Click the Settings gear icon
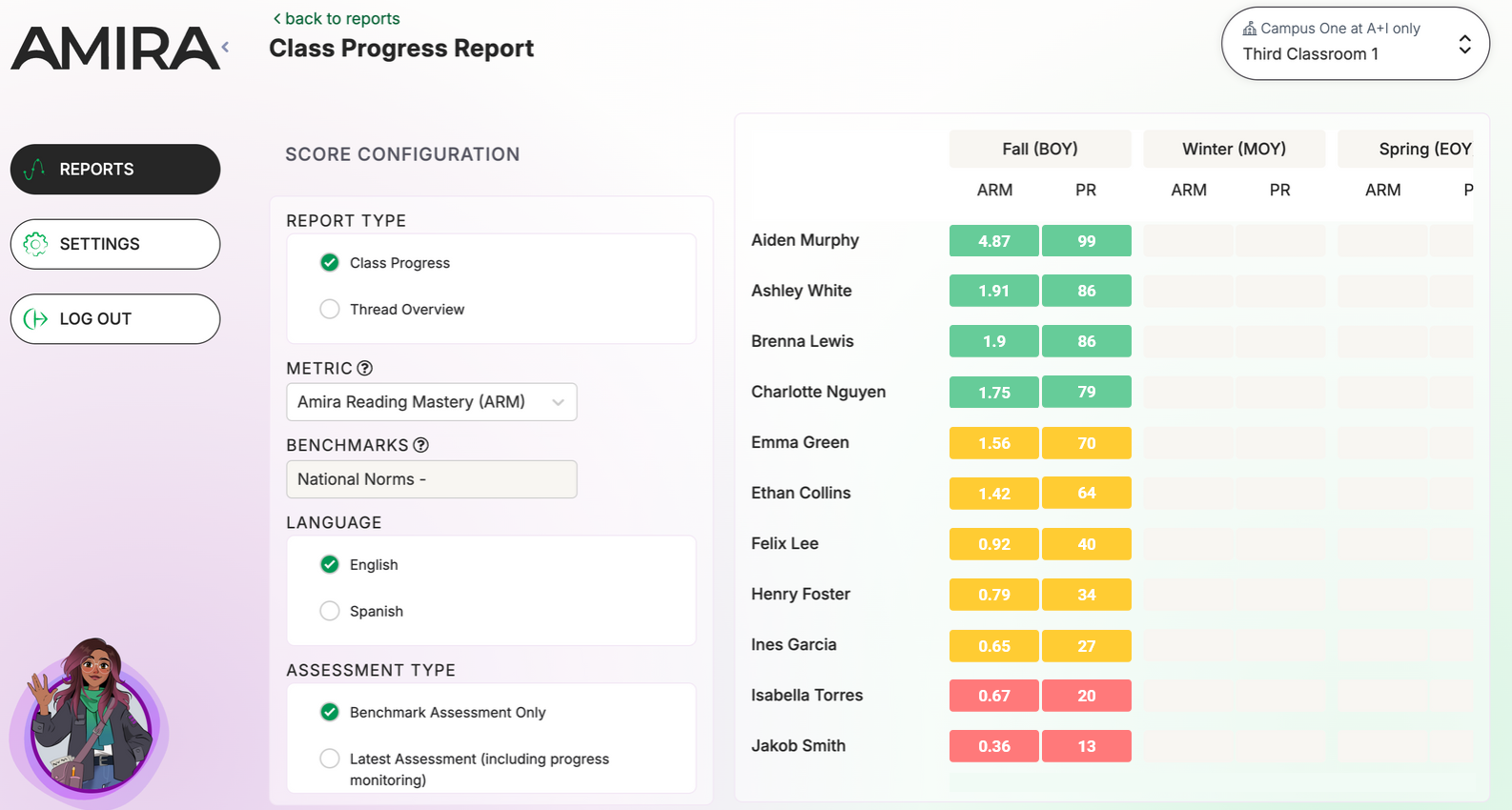Image resolution: width=1512 pixels, height=810 pixels. click(35, 244)
